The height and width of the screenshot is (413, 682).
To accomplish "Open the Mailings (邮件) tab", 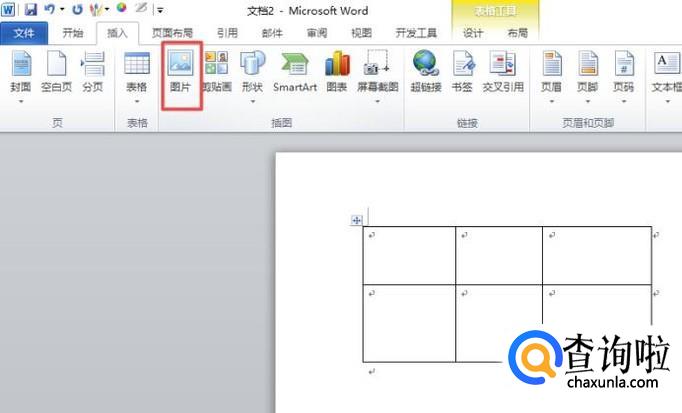I will click(272, 33).
